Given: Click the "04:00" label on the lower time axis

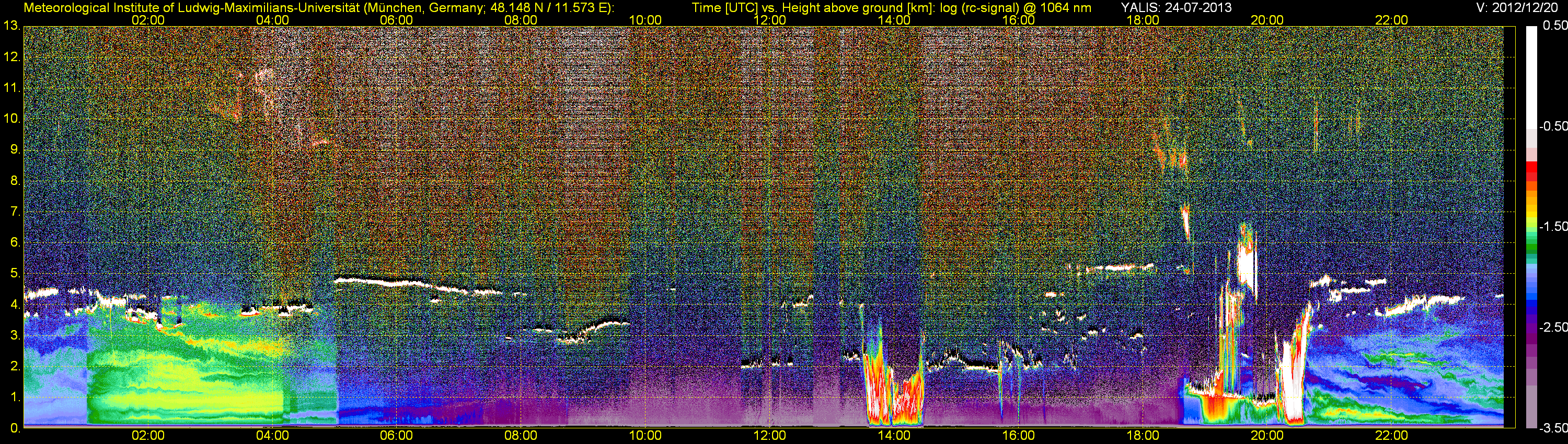Looking at the screenshot, I should (272, 436).
